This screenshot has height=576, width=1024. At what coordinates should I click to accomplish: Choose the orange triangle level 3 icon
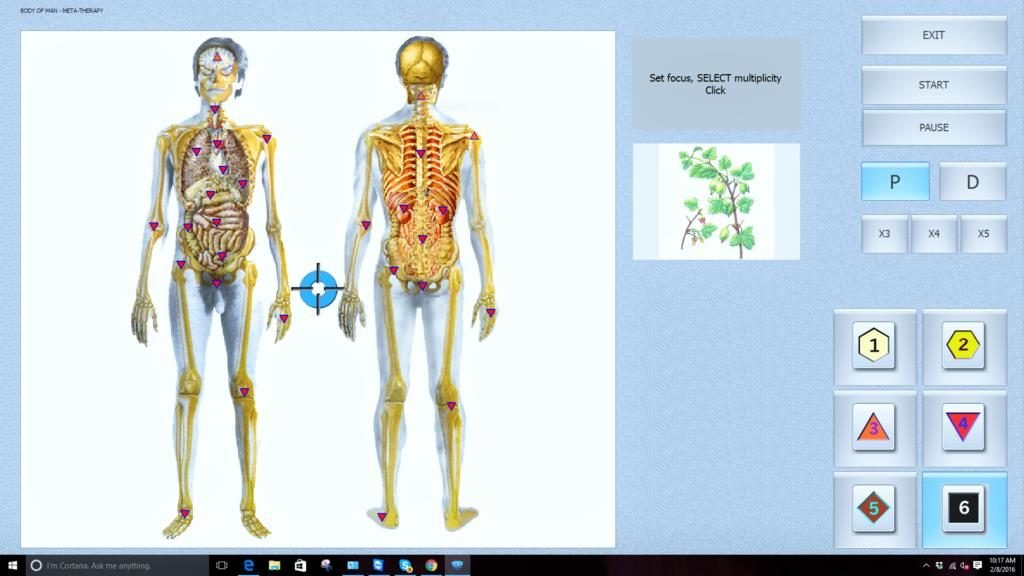pos(874,428)
